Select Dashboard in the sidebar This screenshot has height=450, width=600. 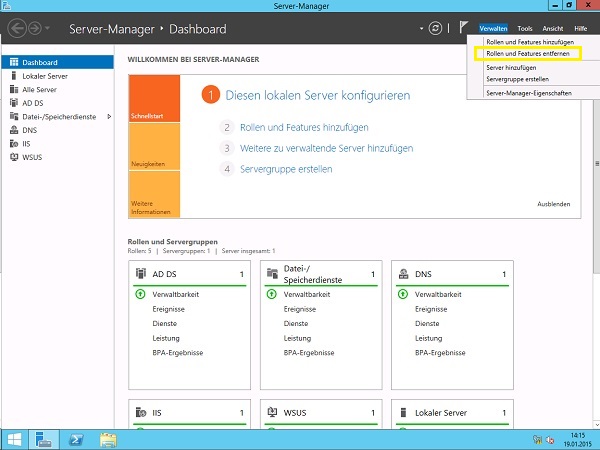[57, 62]
